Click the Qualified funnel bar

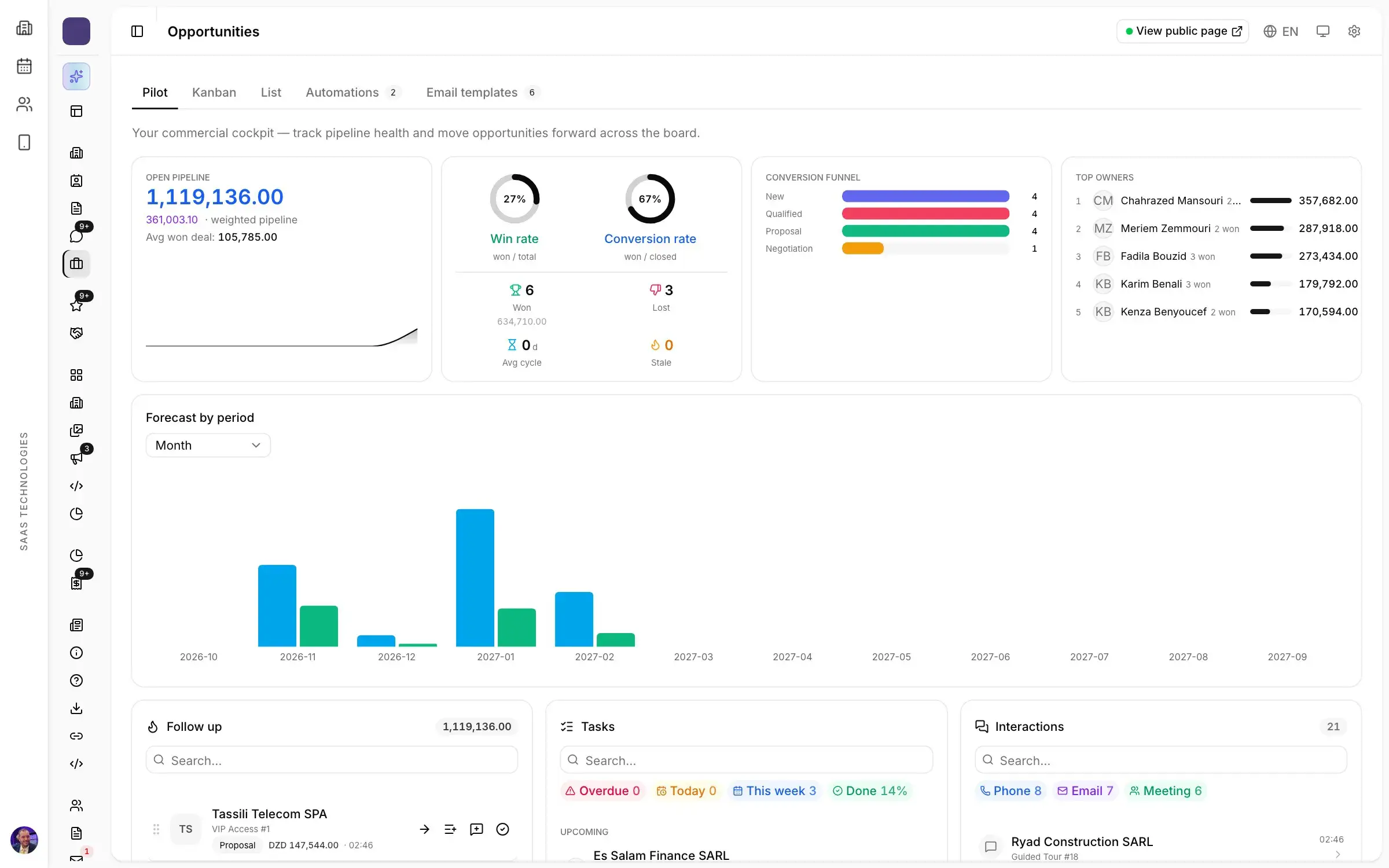point(925,214)
